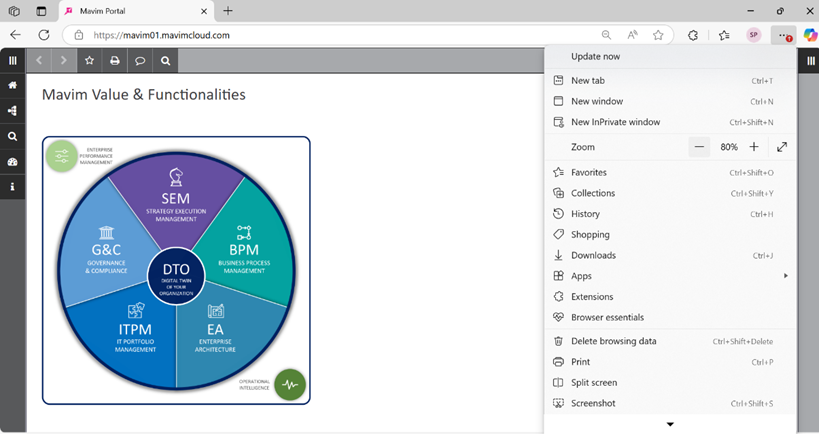819x434 pixels.
Task: Expand the Apps submenu
Action: (x=671, y=276)
